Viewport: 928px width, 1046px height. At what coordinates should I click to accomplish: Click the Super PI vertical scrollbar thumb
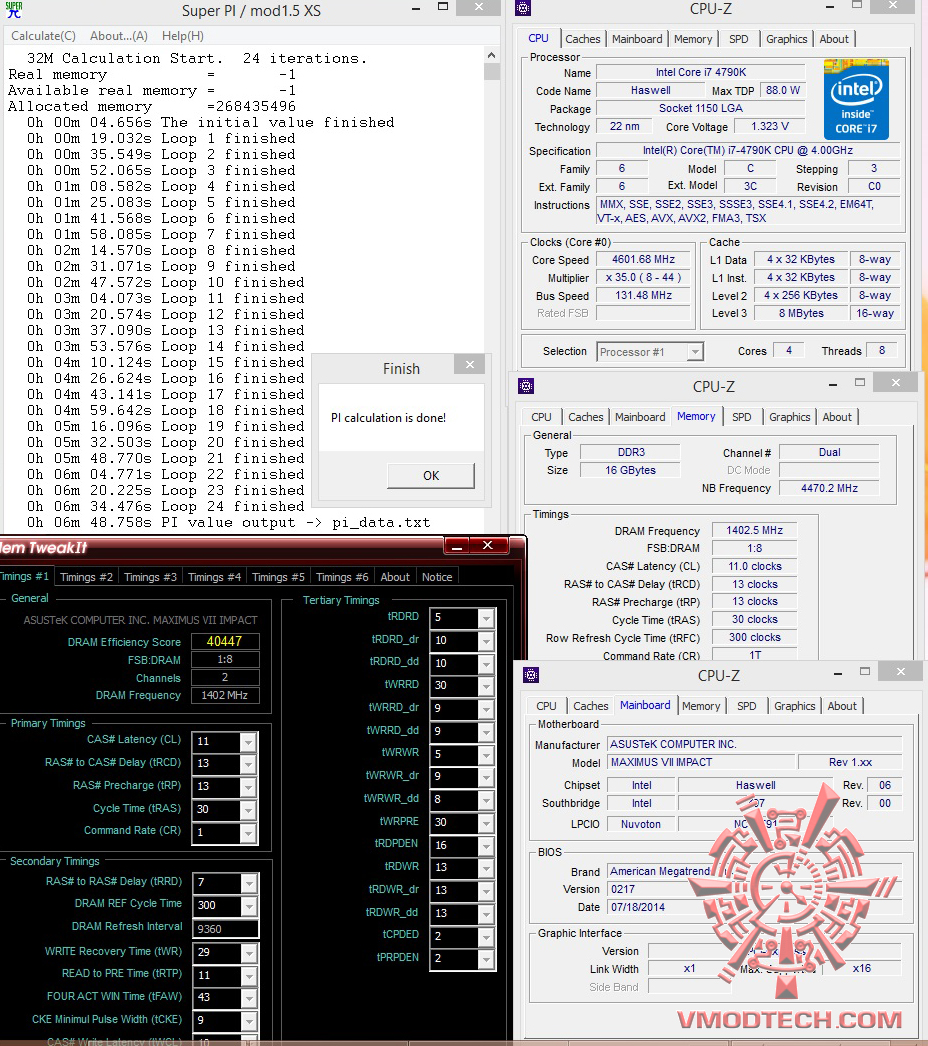click(492, 71)
